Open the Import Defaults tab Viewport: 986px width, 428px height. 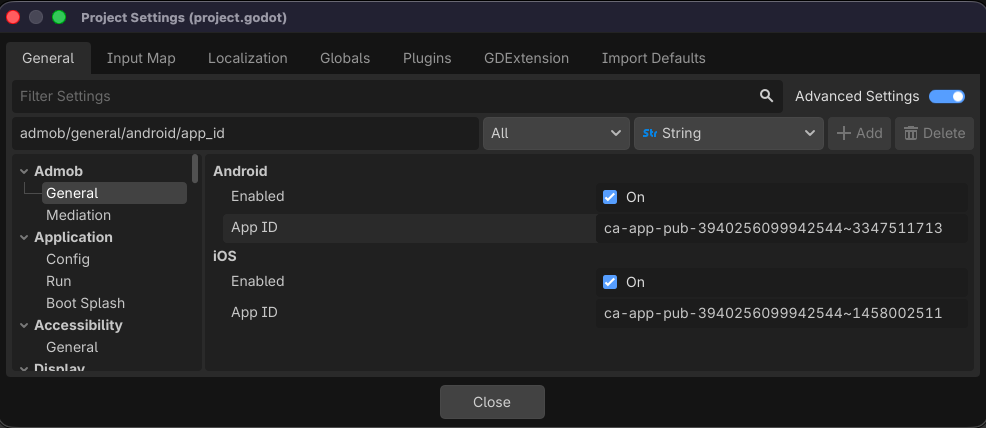653,58
